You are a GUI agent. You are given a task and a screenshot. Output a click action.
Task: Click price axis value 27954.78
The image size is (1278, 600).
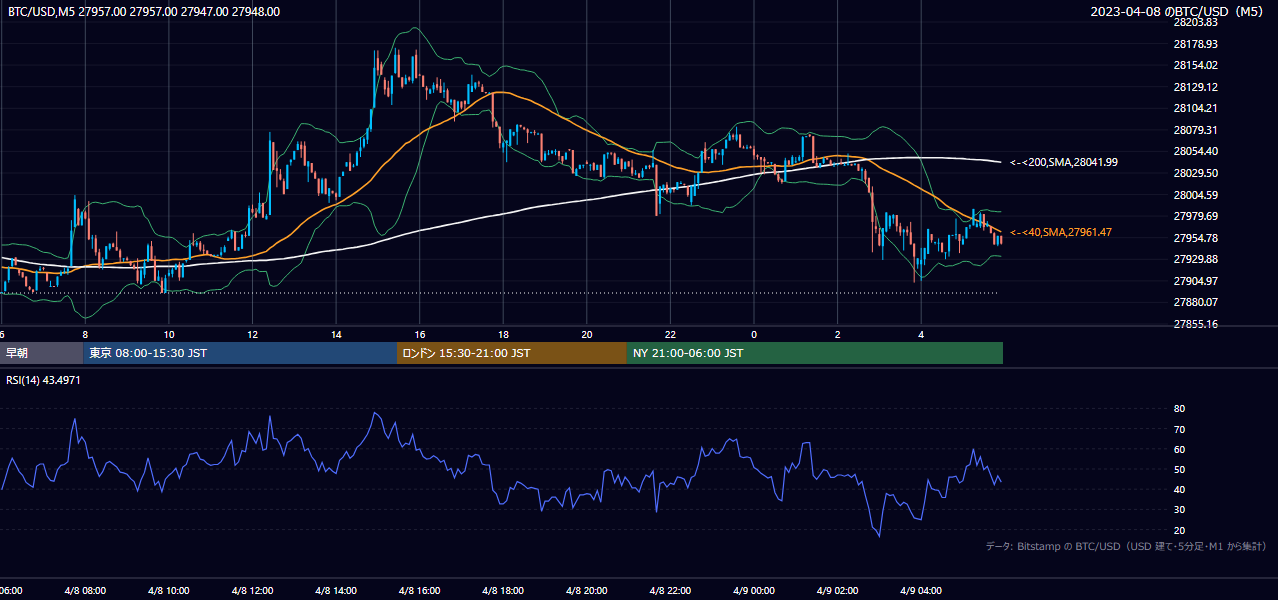coord(1195,238)
